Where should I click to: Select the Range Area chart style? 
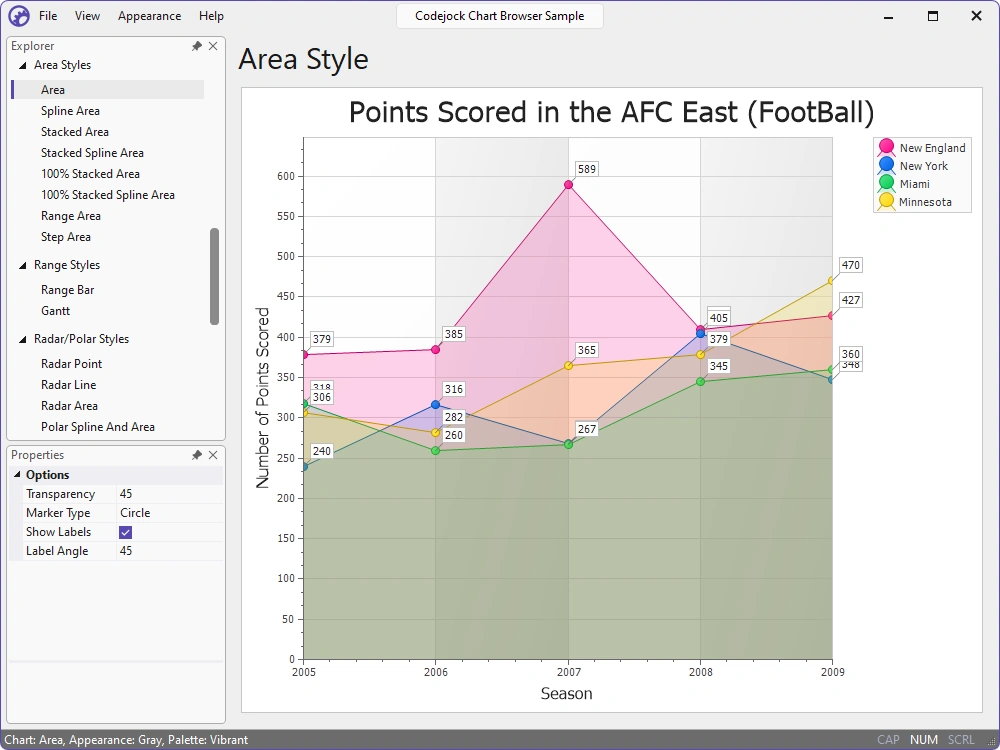pyautogui.click(x=71, y=216)
